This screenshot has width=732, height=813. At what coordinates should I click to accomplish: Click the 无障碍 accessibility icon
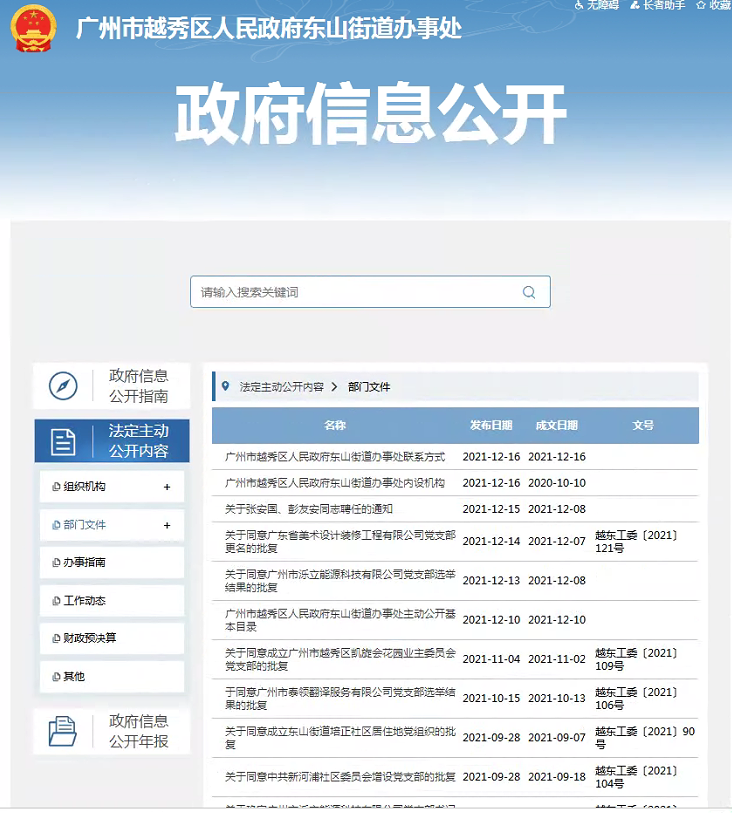[579, 5]
